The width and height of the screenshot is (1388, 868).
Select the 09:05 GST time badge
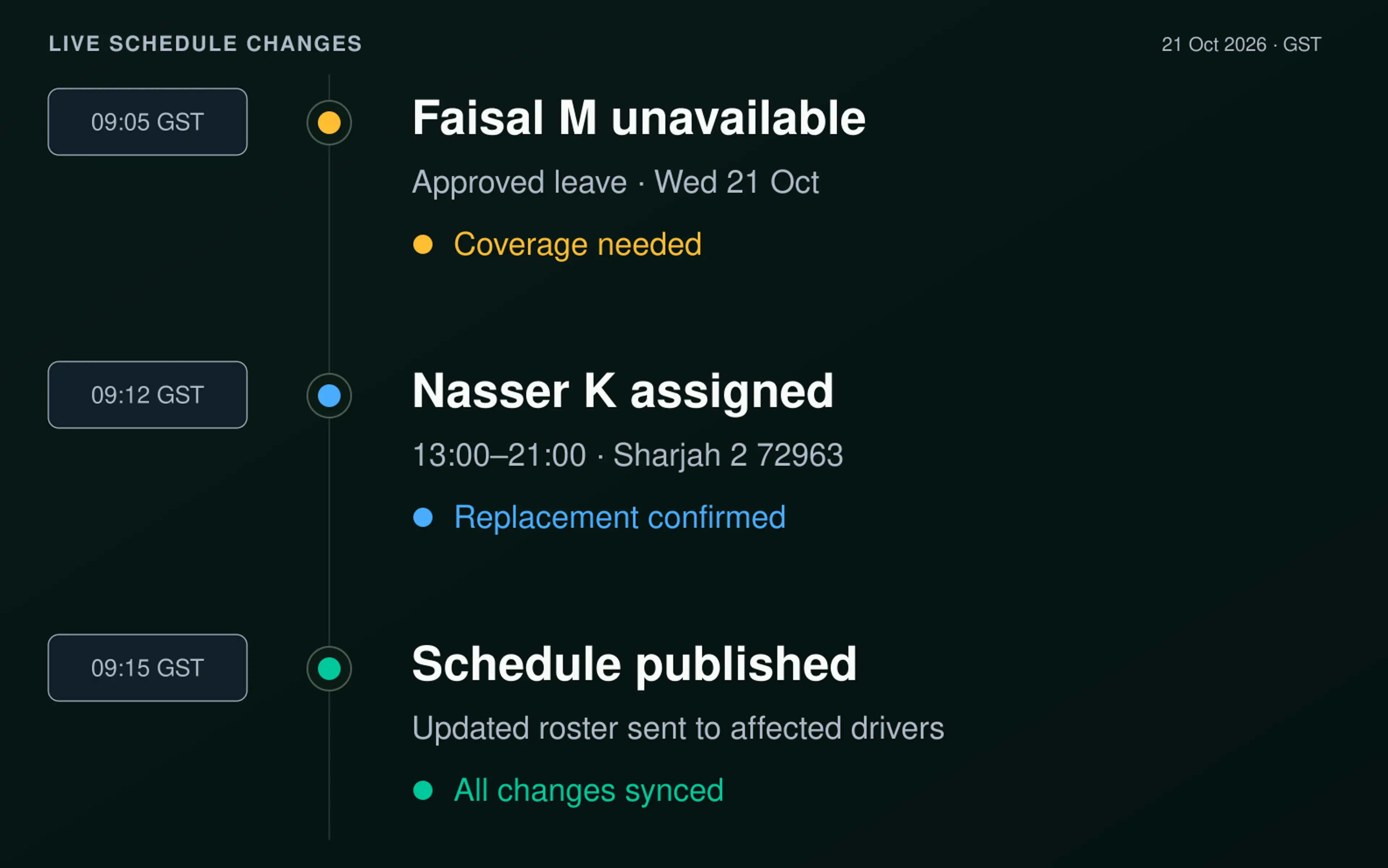pos(147,122)
